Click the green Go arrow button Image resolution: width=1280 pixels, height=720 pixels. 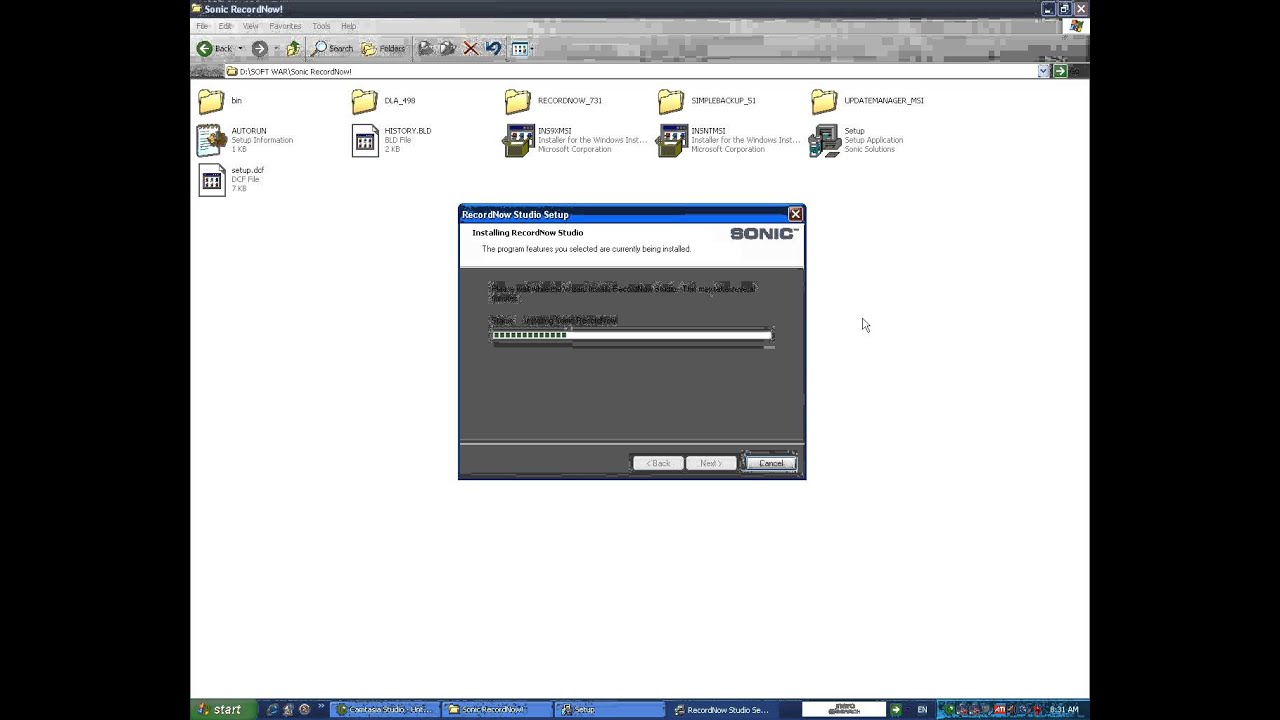point(1060,71)
